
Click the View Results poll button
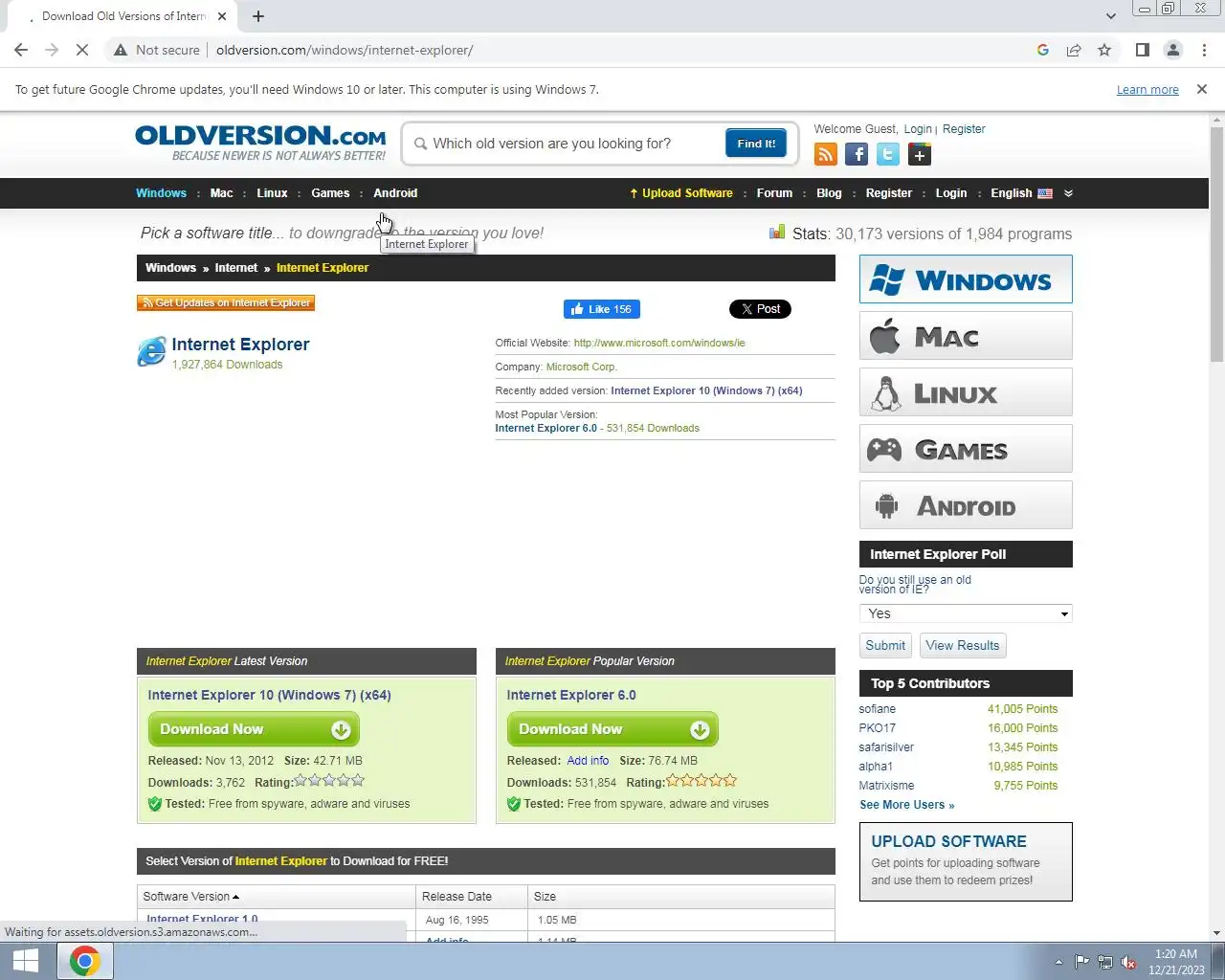click(x=963, y=645)
